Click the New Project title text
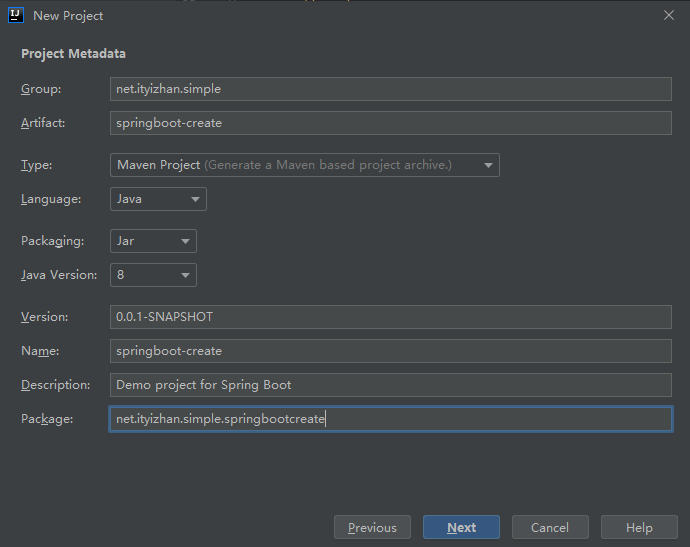The image size is (690, 547). 68,16
